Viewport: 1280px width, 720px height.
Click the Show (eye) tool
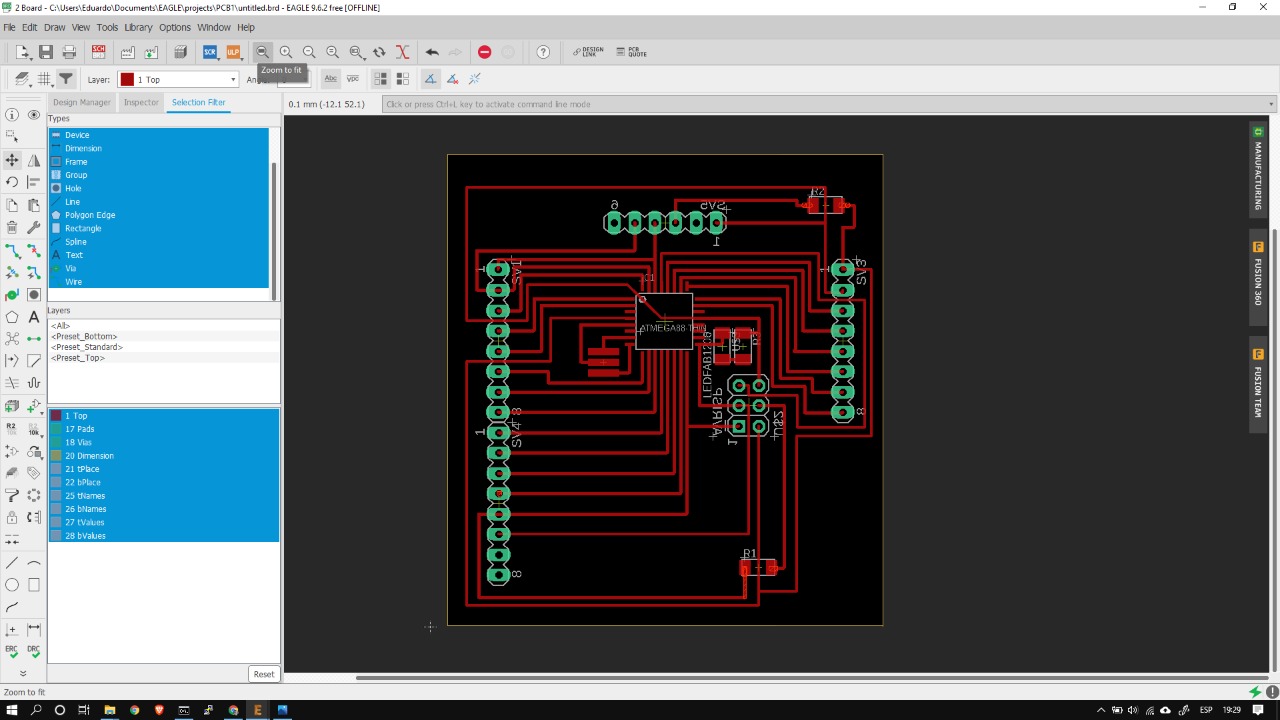tap(34, 115)
